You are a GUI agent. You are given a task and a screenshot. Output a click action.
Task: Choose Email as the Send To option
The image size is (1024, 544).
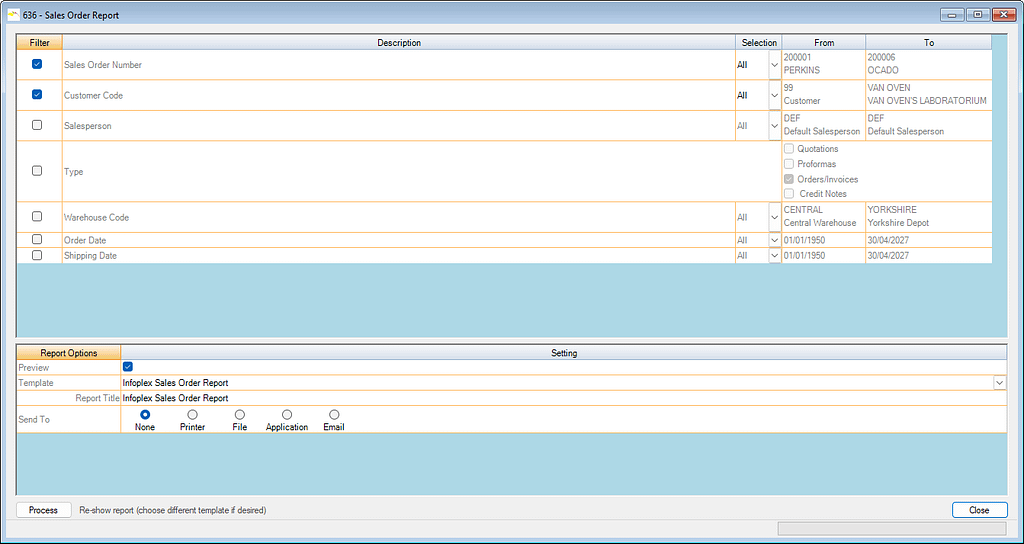click(334, 415)
